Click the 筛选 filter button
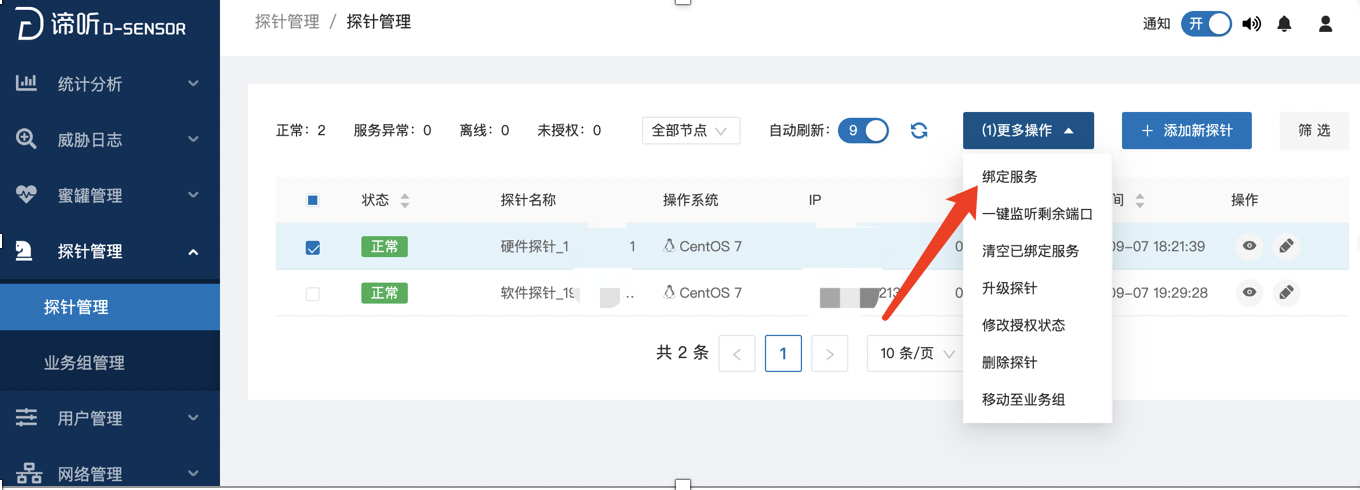Viewport: 1360px width, 490px height. [1314, 130]
